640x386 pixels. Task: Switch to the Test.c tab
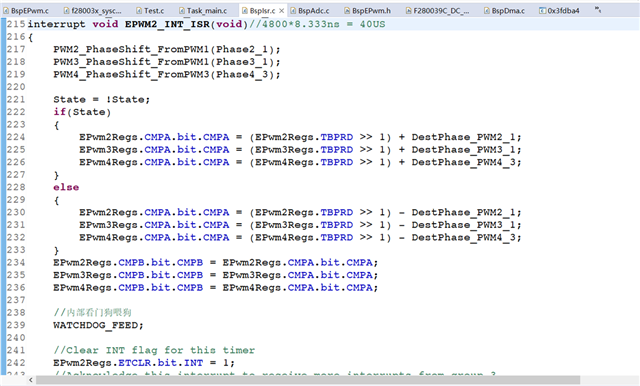(150, 11)
